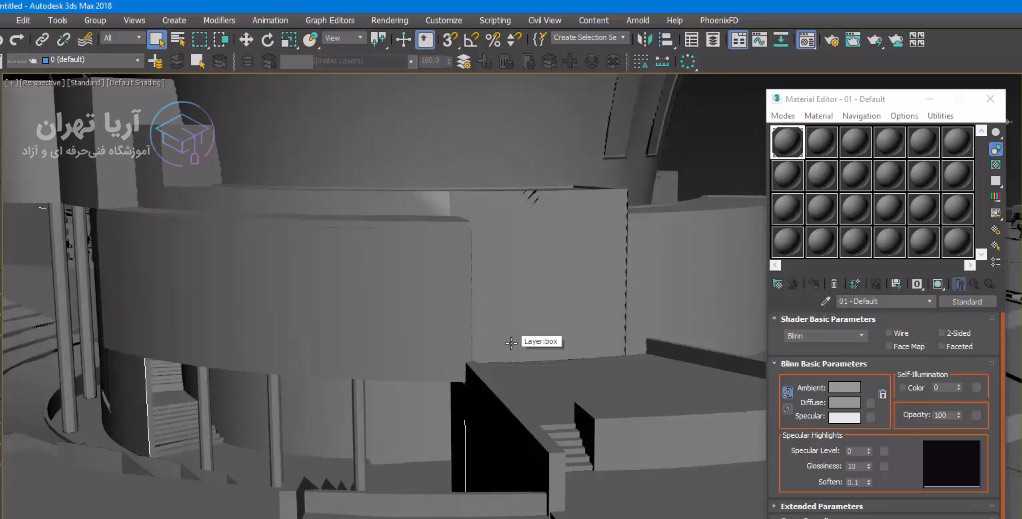The height and width of the screenshot is (519, 1022).
Task: Click the Redo arrow in main toolbar
Action: (16, 40)
